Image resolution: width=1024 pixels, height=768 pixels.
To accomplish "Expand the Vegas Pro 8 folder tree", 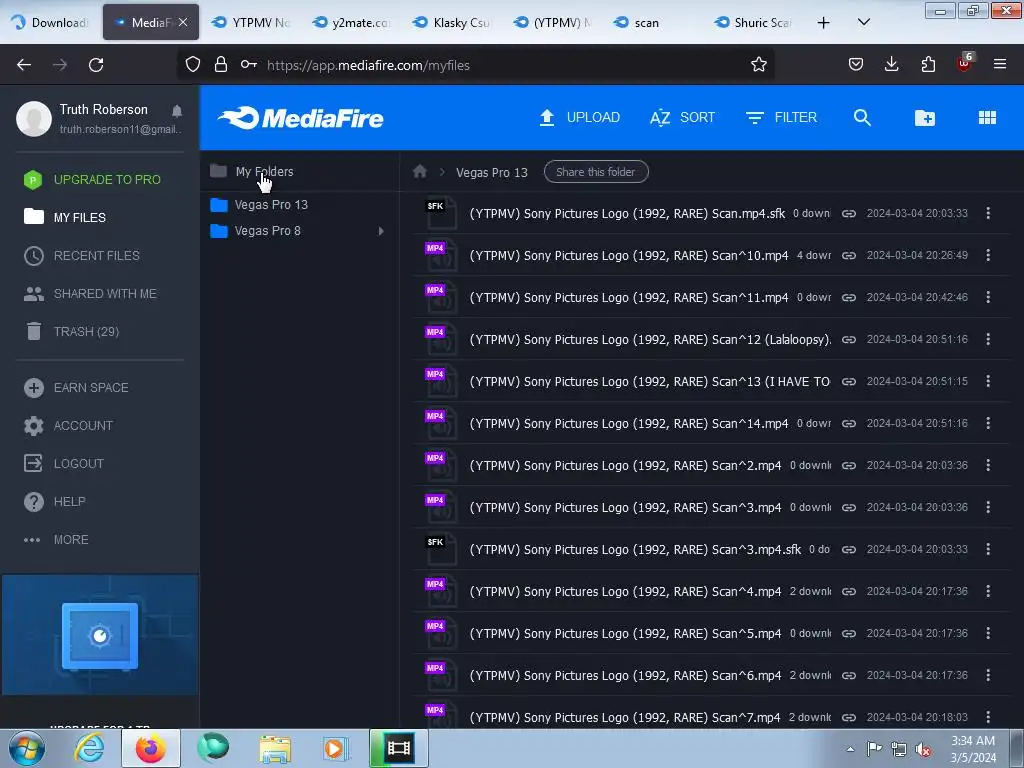I will click(381, 231).
